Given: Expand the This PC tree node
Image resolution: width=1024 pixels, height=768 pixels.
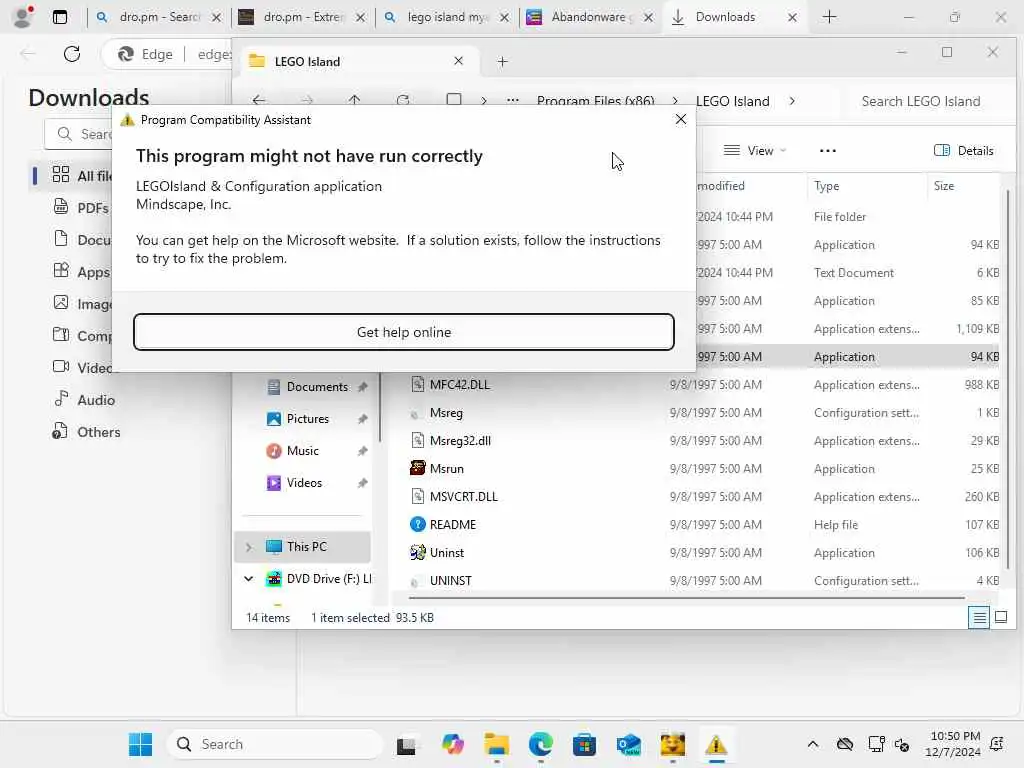Looking at the screenshot, I should [249, 547].
